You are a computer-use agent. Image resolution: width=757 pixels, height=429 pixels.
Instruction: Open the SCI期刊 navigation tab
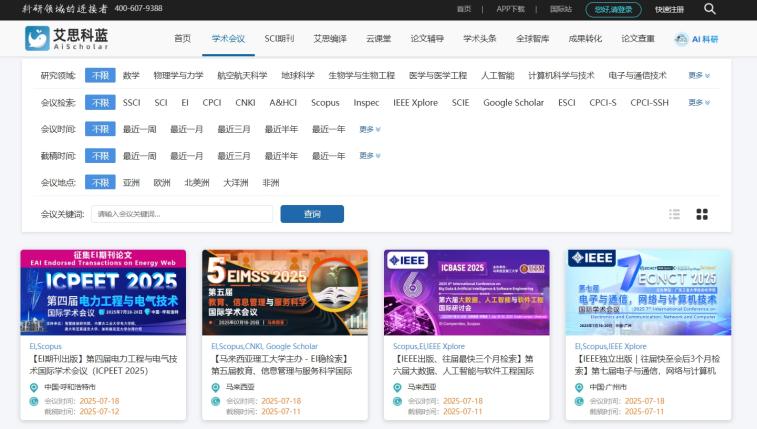tap(279, 39)
